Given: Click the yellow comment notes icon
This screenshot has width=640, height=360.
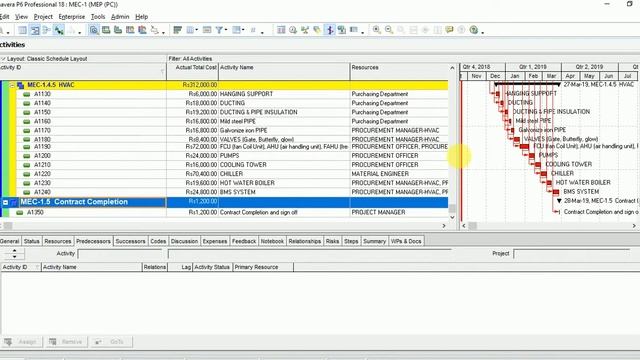Looking at the screenshot, I should [449, 30].
